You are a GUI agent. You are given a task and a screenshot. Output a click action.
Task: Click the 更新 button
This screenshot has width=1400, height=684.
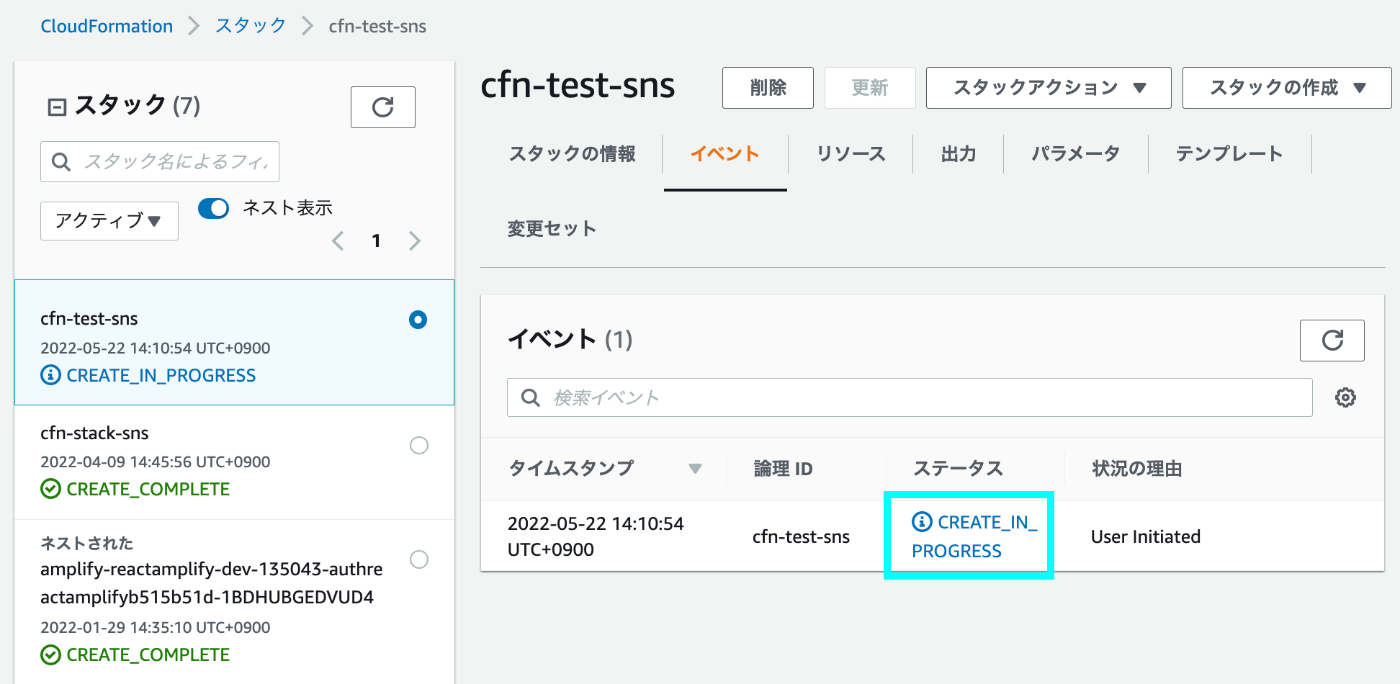tap(870, 88)
